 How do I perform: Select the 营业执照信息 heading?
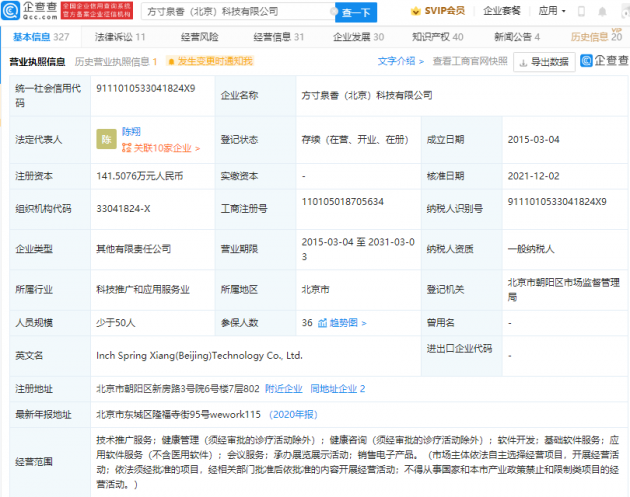37,61
